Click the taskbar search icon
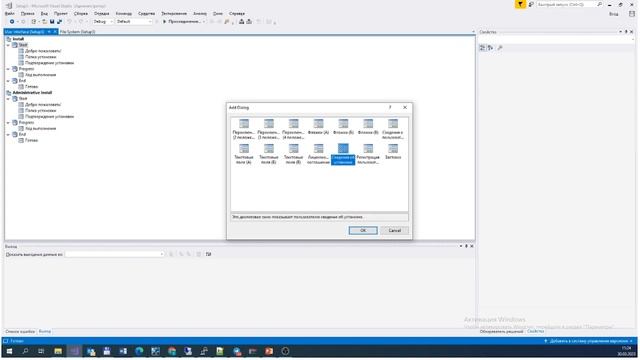This screenshot has width=640, height=360. (x=25, y=351)
